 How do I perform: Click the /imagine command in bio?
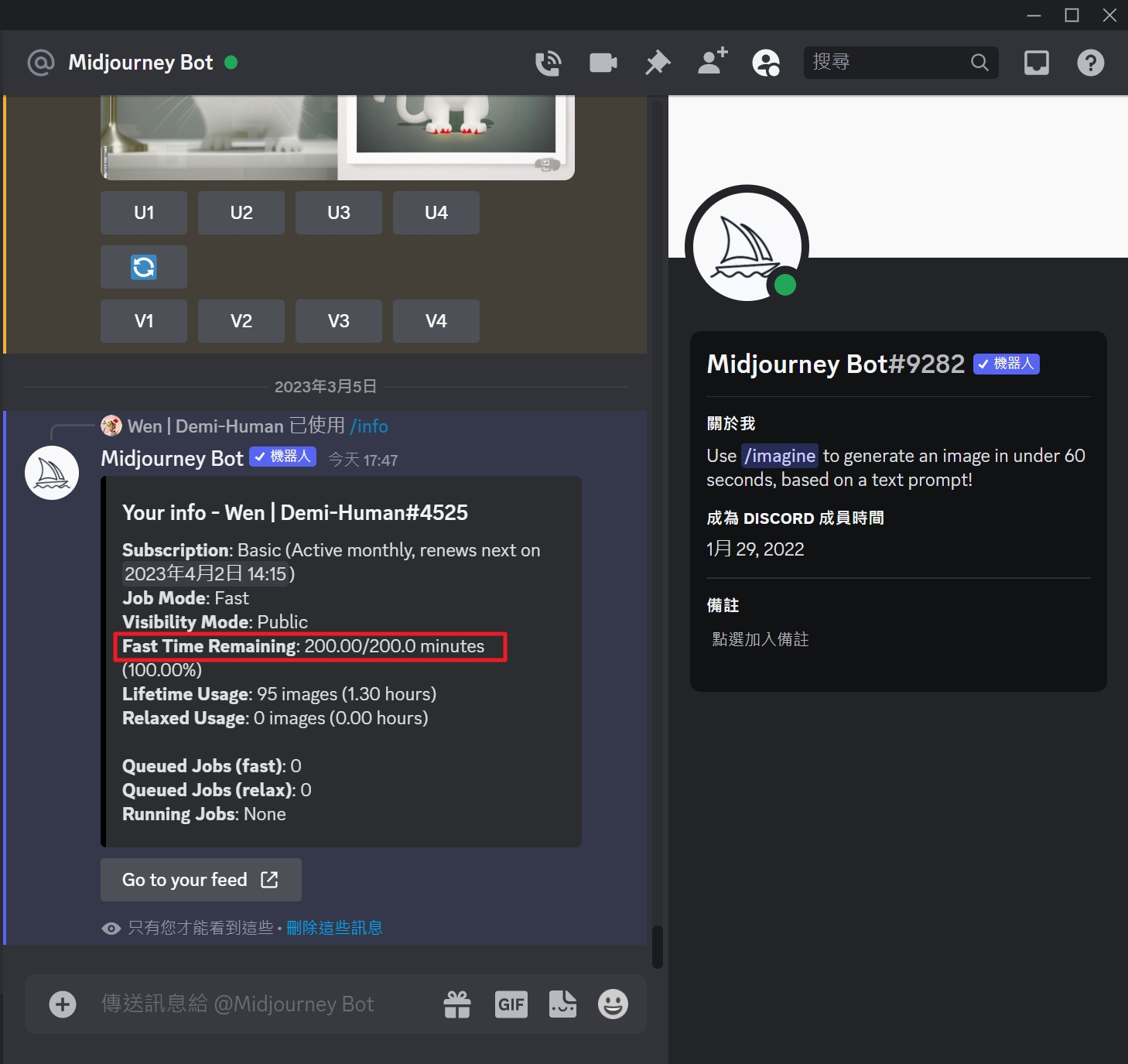point(780,456)
